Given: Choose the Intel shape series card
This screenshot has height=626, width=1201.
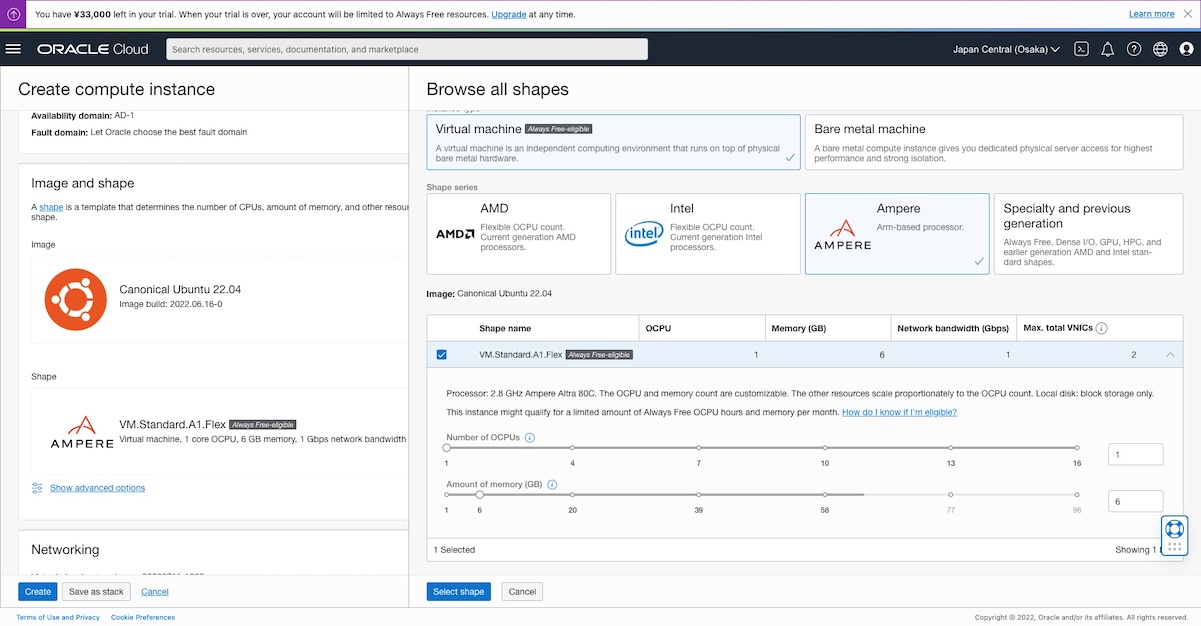Looking at the screenshot, I should (x=707, y=234).
